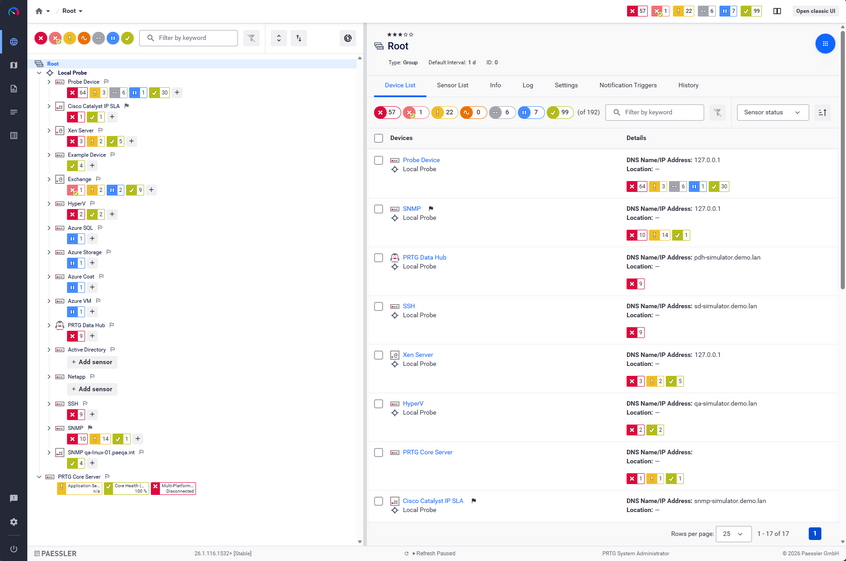Screen dimensions: 846x561
Task: Open the blue round action button near Root
Action: click(x=825, y=43)
